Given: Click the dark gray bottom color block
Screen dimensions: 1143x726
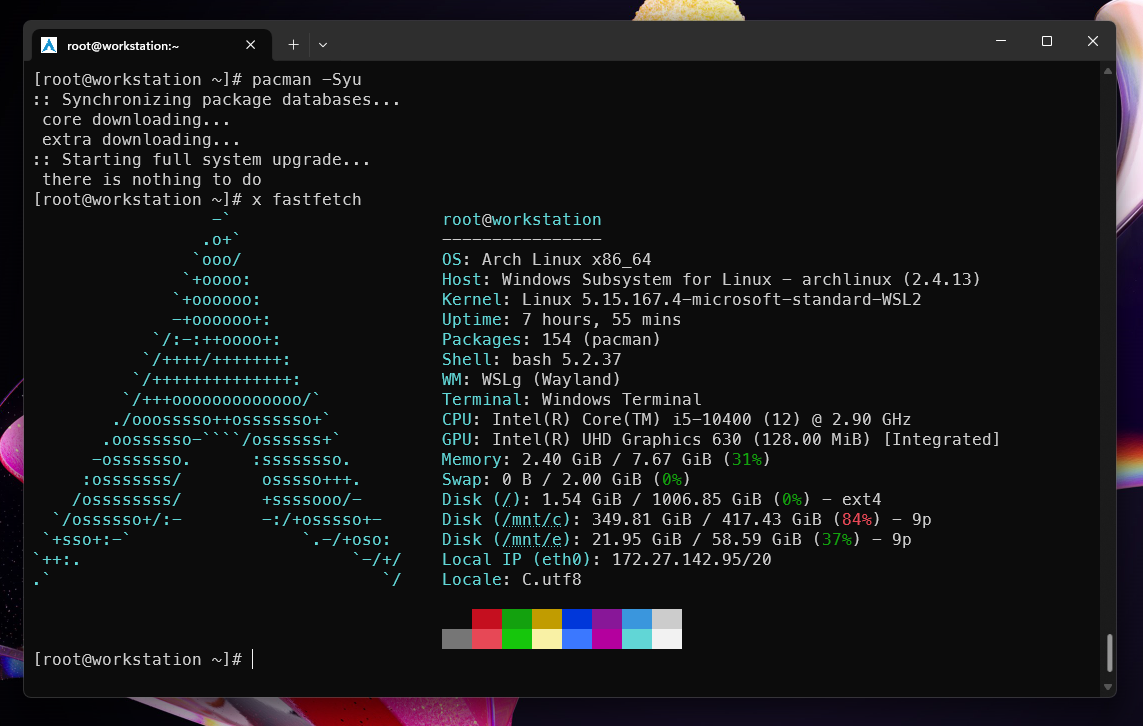Looking at the screenshot, I should tap(457, 639).
